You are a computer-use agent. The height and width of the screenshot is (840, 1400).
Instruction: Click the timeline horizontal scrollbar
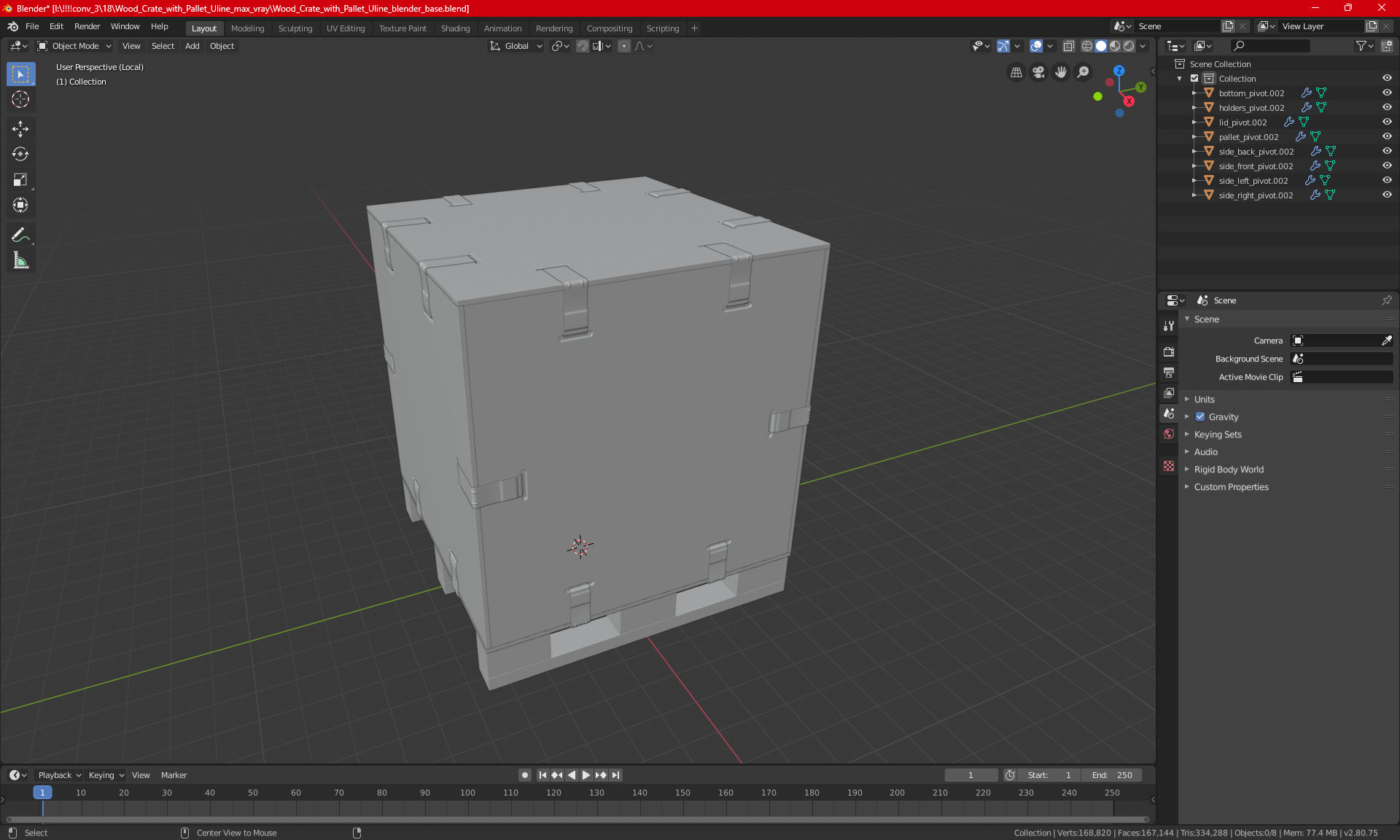(576, 820)
